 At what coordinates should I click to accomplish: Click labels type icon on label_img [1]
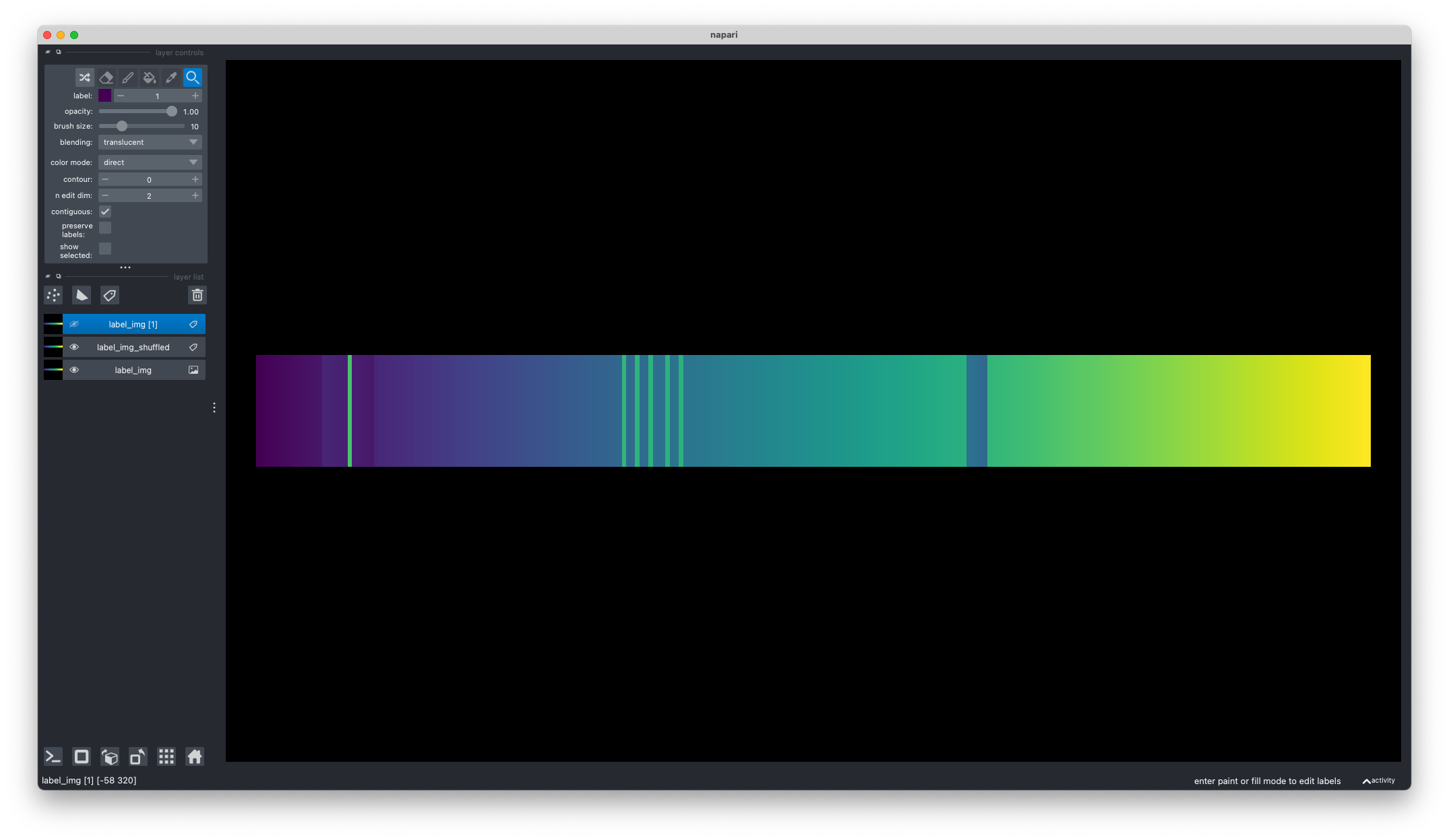193,324
